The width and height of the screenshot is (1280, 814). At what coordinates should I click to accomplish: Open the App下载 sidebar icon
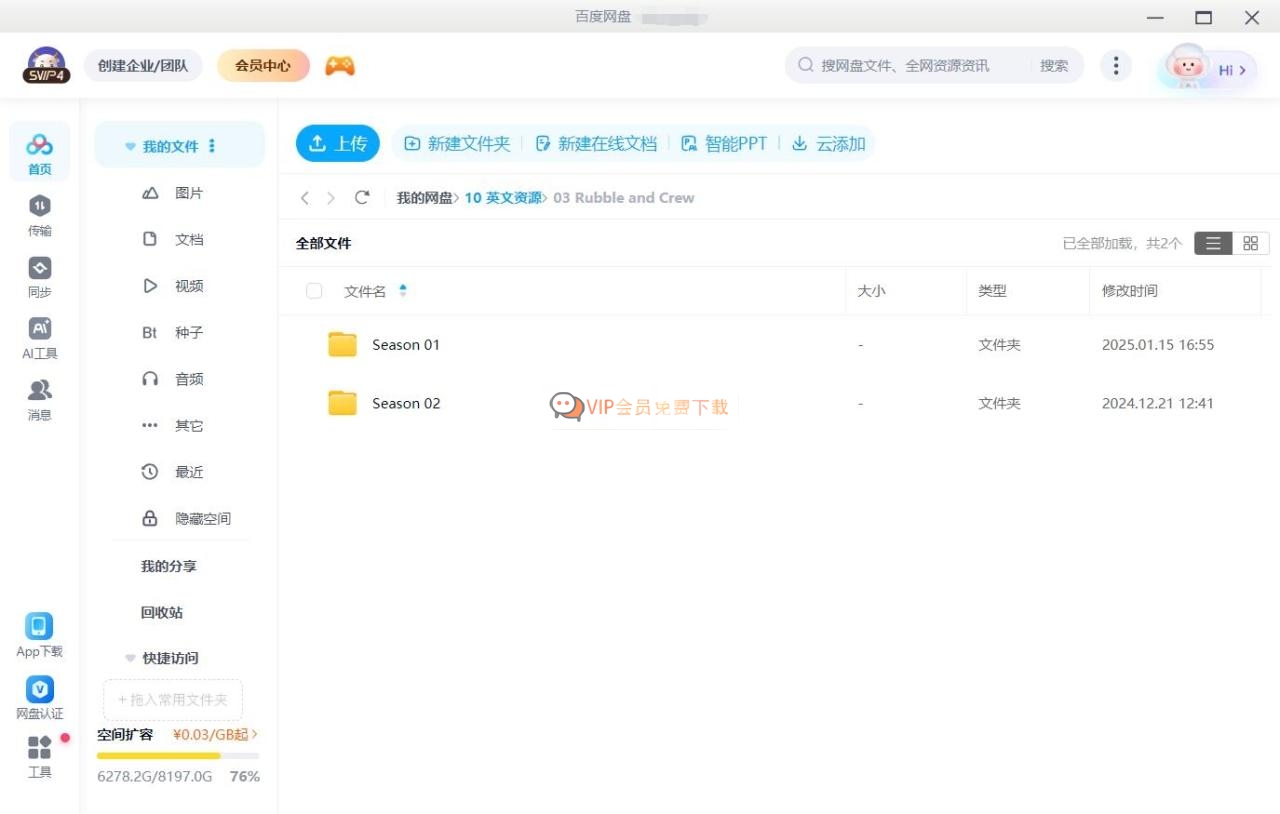point(39,635)
